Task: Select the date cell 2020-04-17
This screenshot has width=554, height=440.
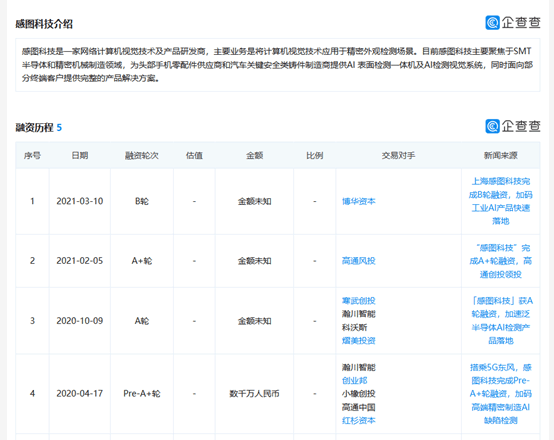Action: click(x=80, y=394)
